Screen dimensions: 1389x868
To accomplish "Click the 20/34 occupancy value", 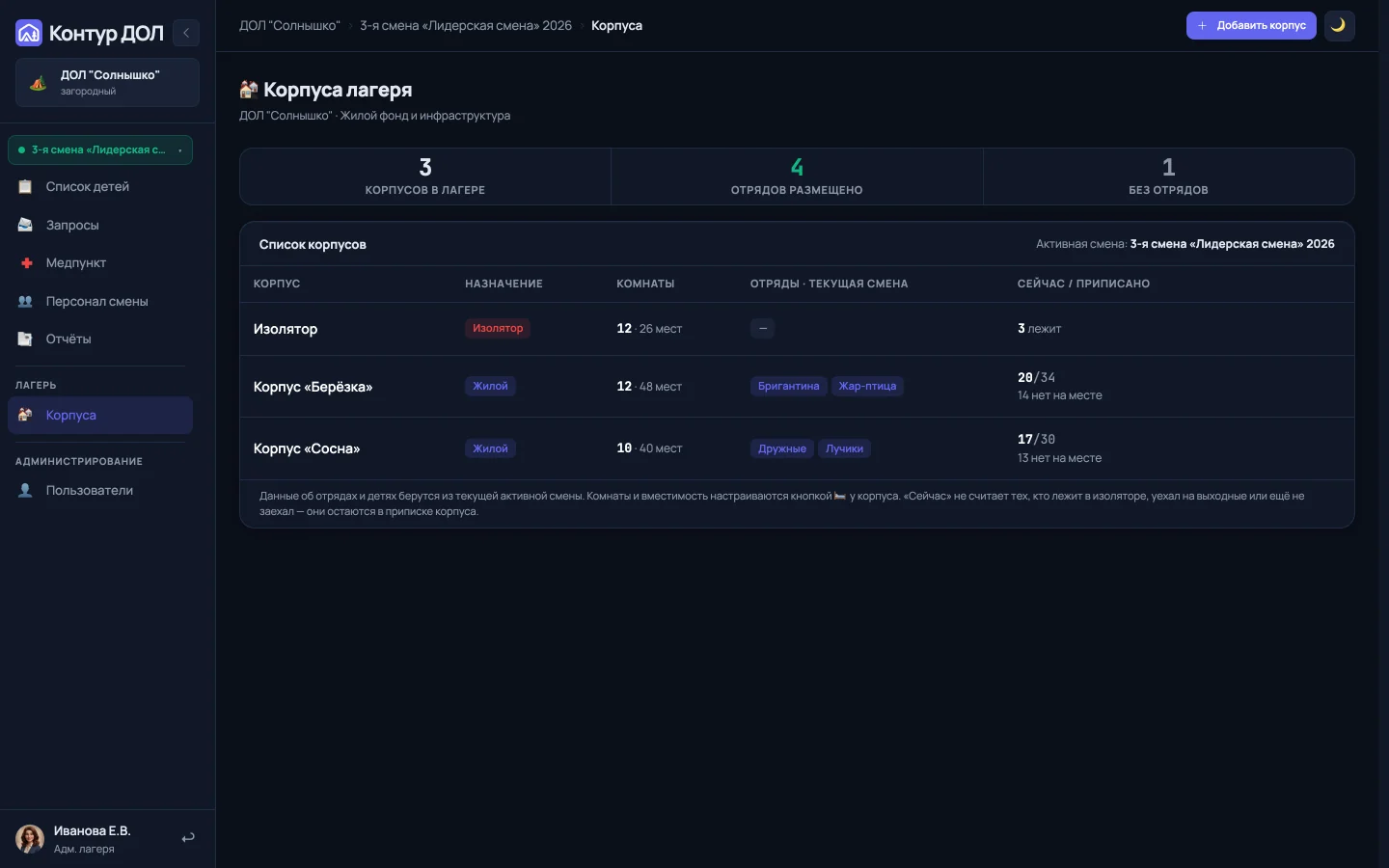I will click(x=1036, y=377).
